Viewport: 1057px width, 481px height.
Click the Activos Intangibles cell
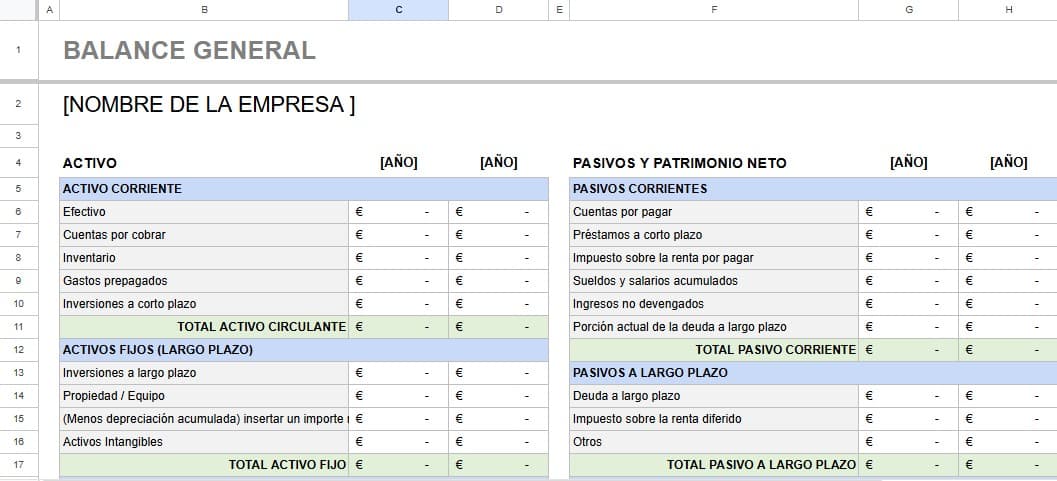point(204,442)
